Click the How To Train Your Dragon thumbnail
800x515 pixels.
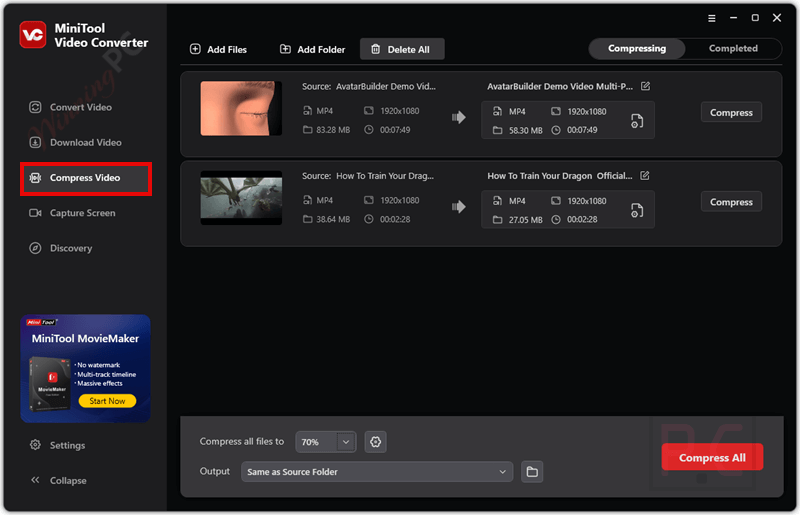(x=241, y=198)
